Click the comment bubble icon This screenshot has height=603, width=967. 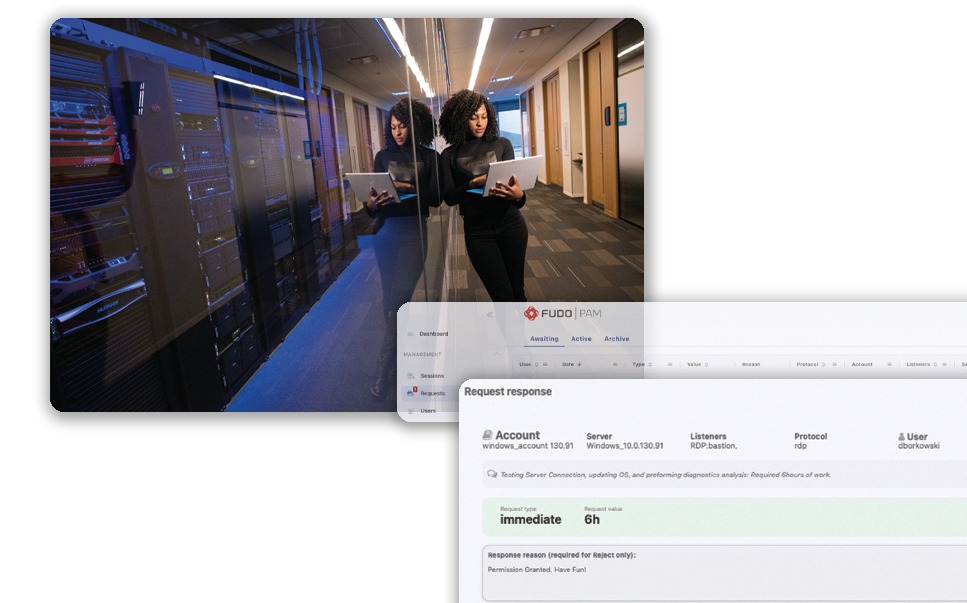(x=491, y=475)
